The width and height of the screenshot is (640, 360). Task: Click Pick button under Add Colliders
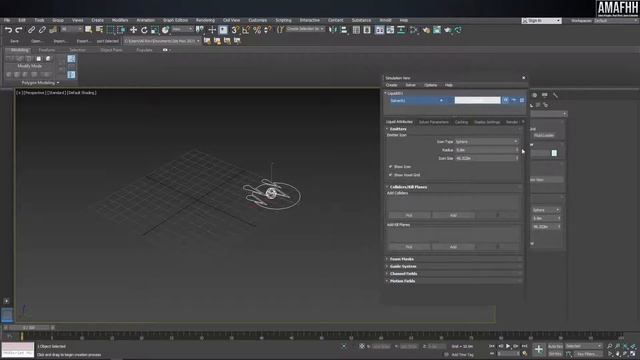tap(409, 215)
